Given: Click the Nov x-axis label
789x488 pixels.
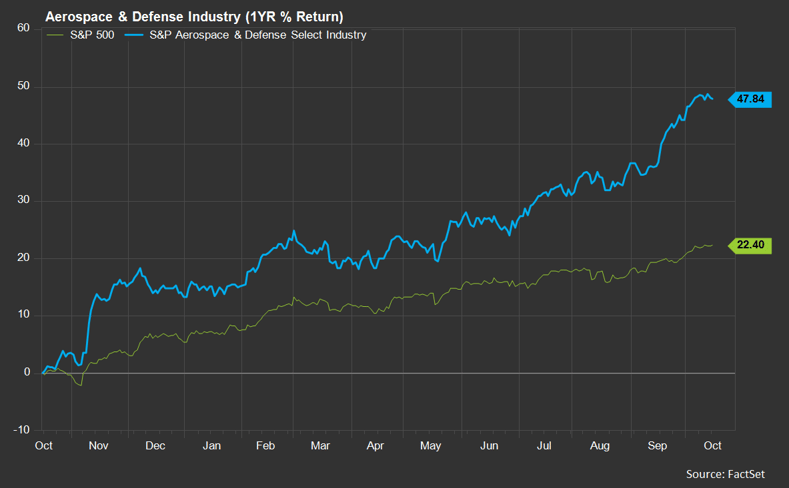Looking at the screenshot, I should coord(98,446).
